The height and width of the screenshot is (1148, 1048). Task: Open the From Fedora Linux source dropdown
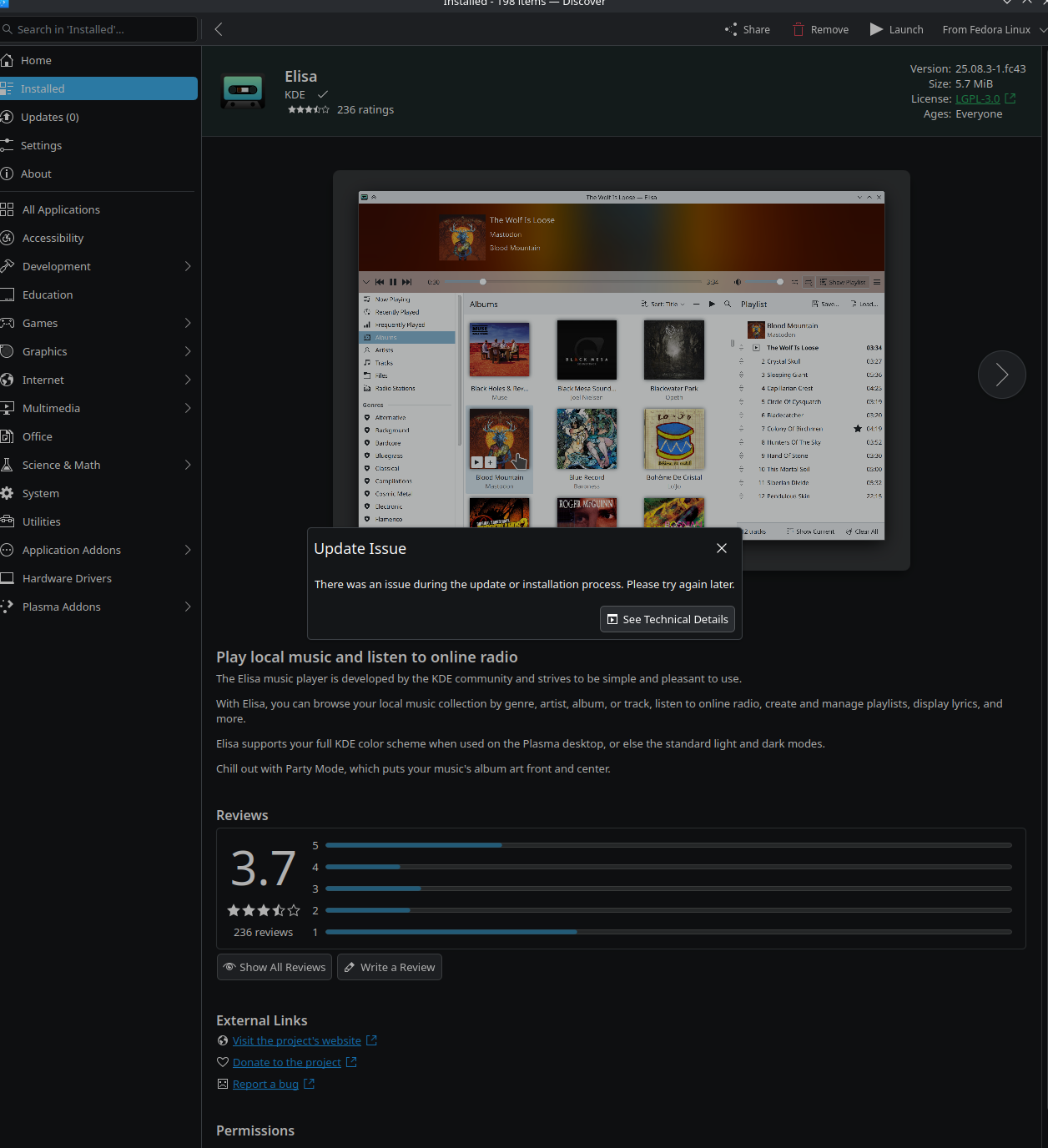993,29
